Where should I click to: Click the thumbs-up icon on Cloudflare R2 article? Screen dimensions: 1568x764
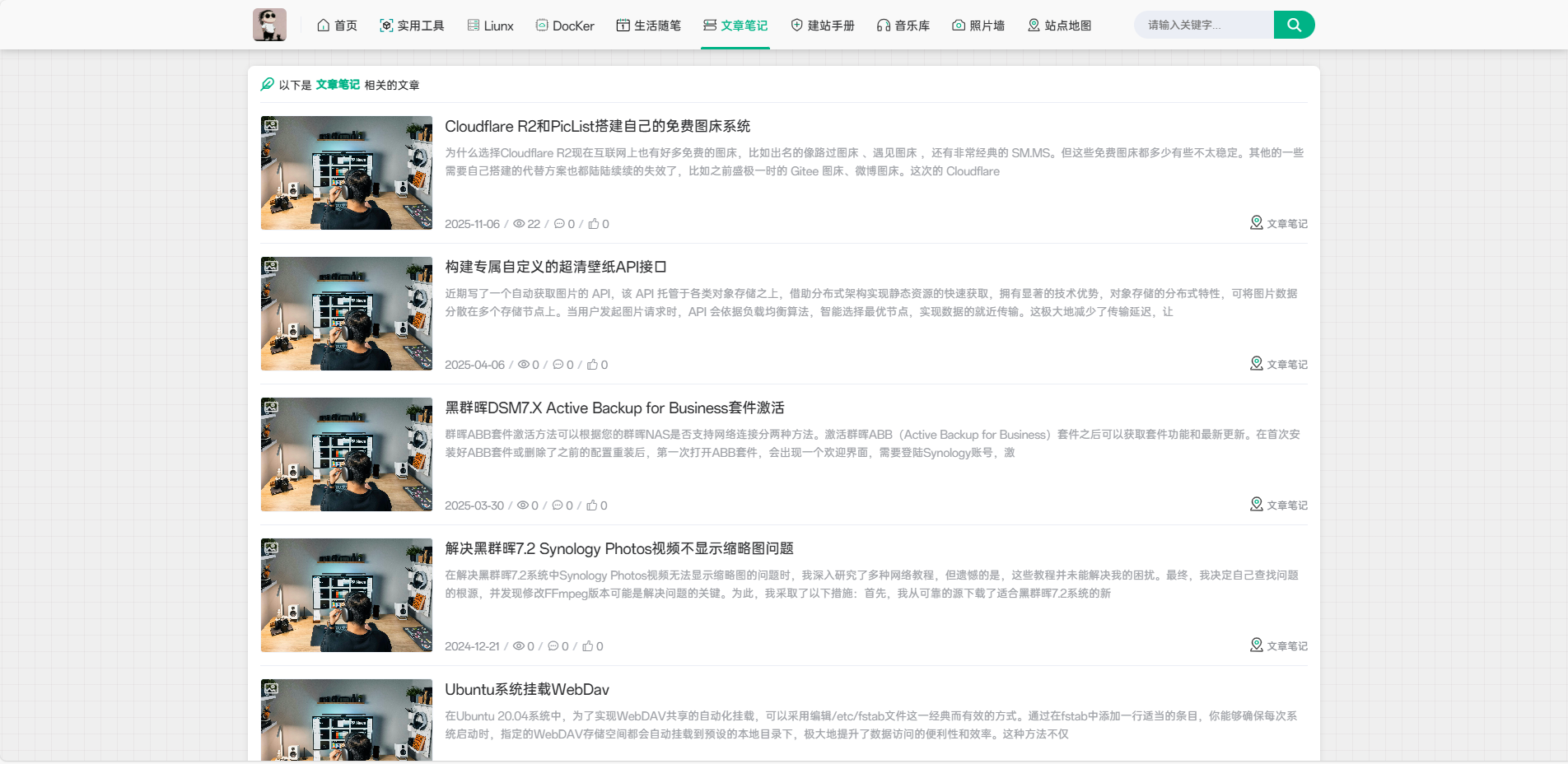(593, 224)
